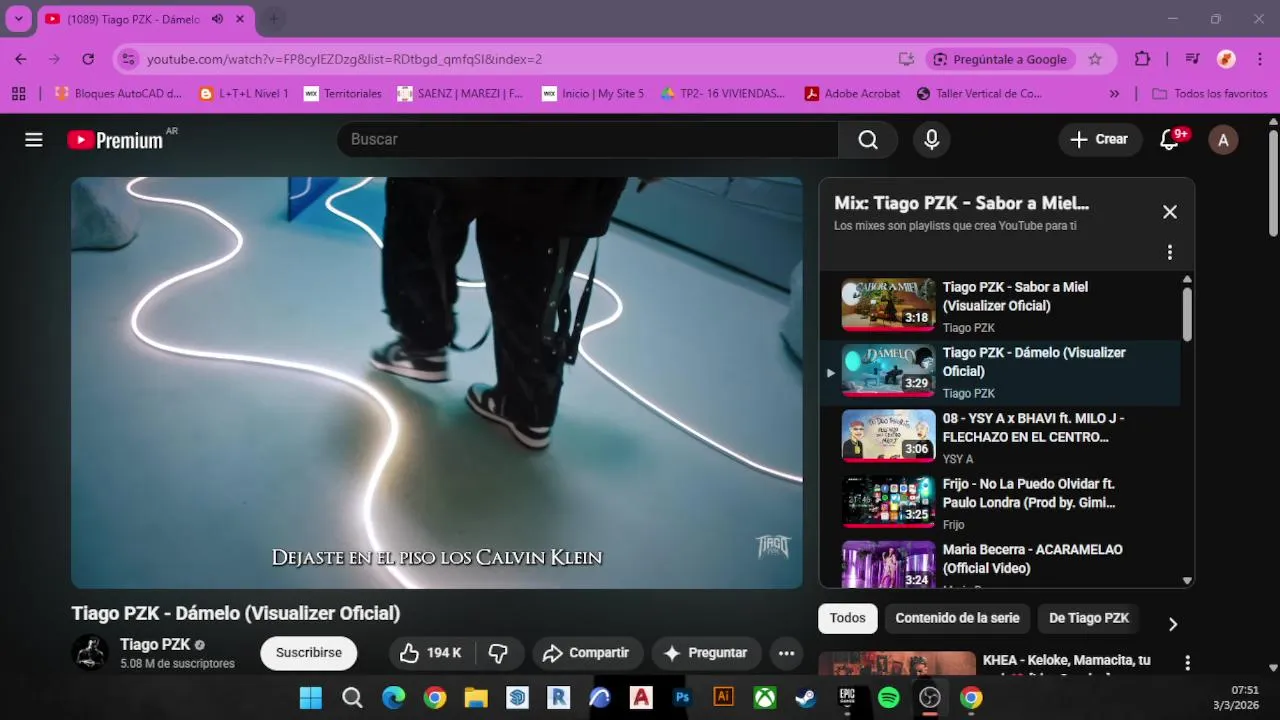
Task: Reload the current page
Action: click(88, 59)
